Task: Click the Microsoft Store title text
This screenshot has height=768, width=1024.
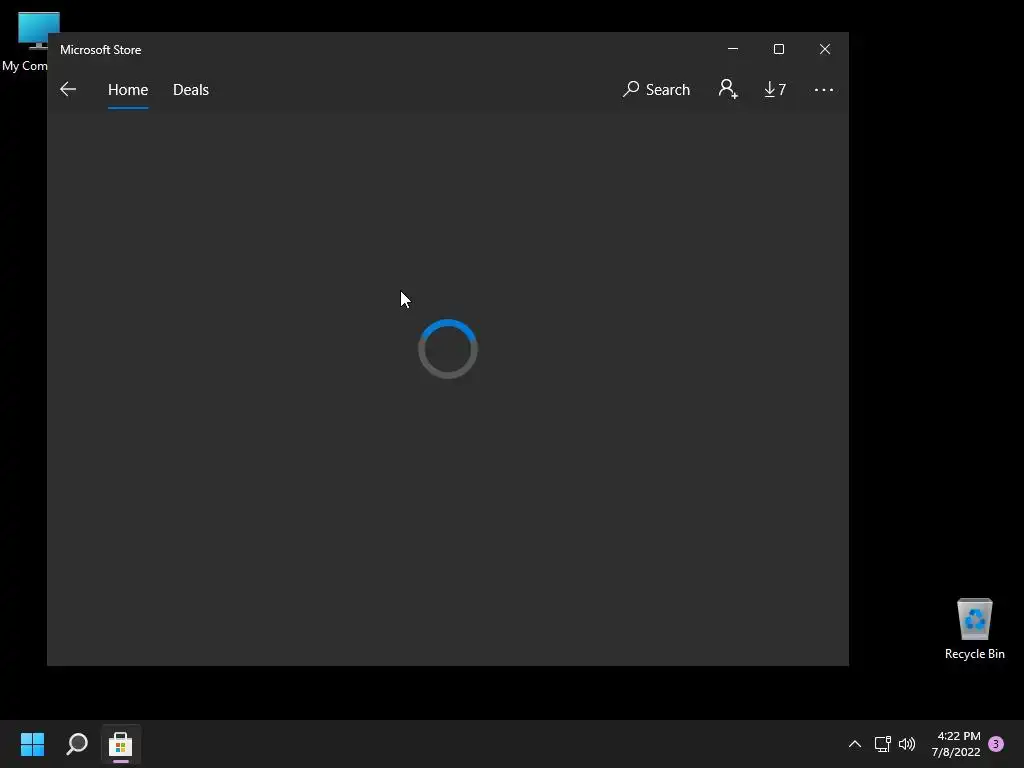Action: point(101,50)
